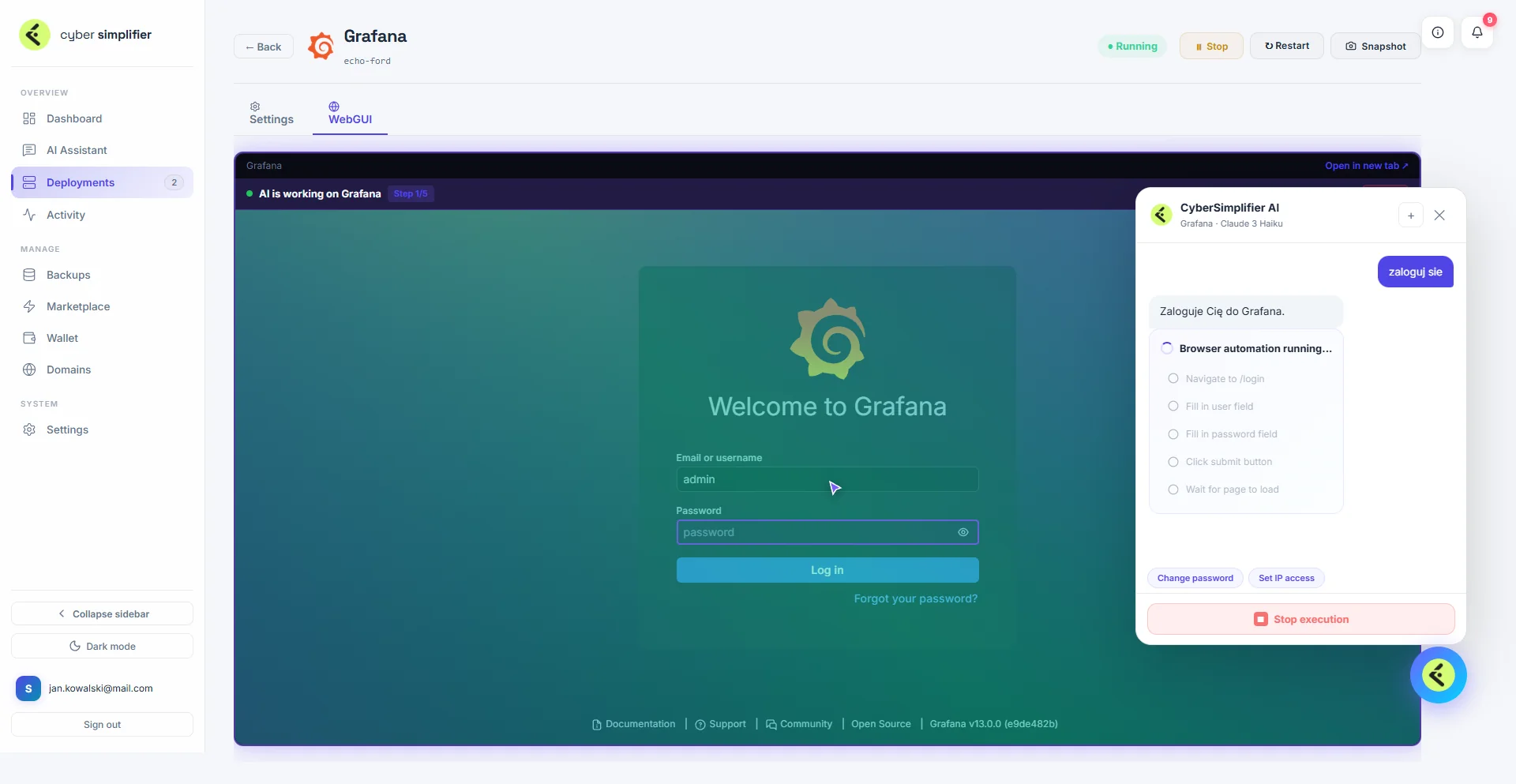This screenshot has height=784, width=1516.
Task: Click the CyberSimplifier AI chat logo icon
Action: [x=1161, y=215]
